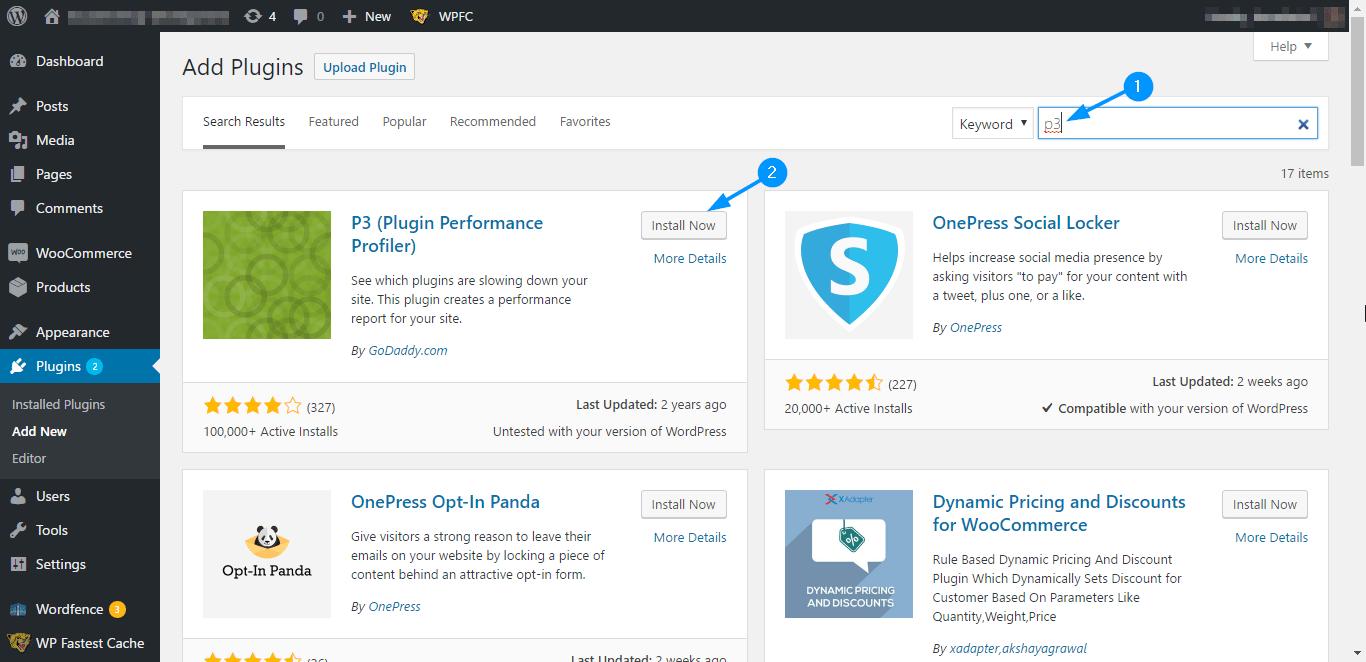Open Dynamic Pricing and Discounts title link
This screenshot has width=1366, height=662.
1059,513
